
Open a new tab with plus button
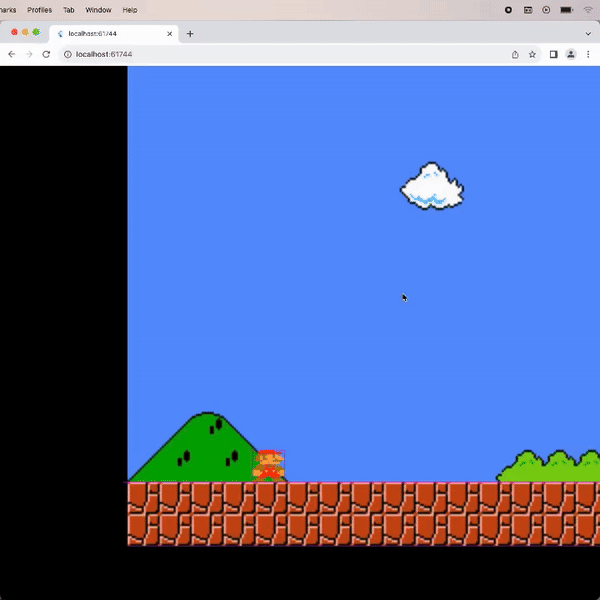click(190, 33)
